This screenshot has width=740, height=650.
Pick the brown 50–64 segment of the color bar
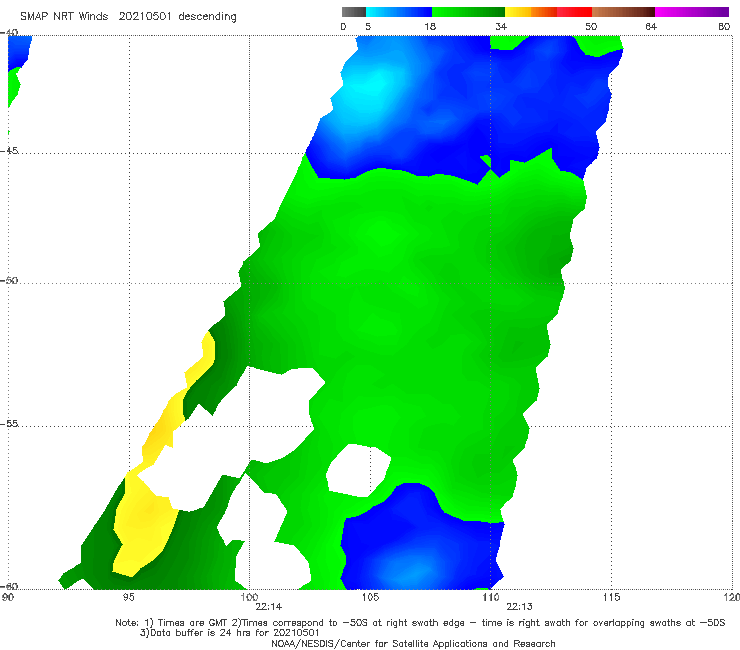point(623,12)
